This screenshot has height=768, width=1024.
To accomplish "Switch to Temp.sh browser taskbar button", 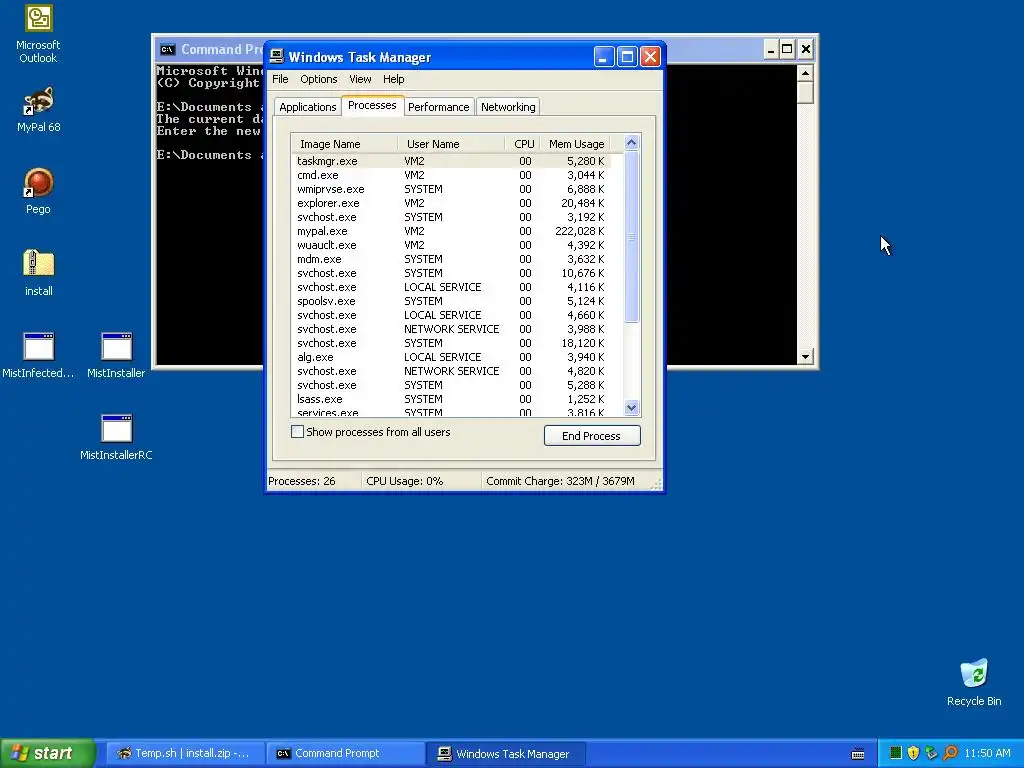I will [x=184, y=753].
